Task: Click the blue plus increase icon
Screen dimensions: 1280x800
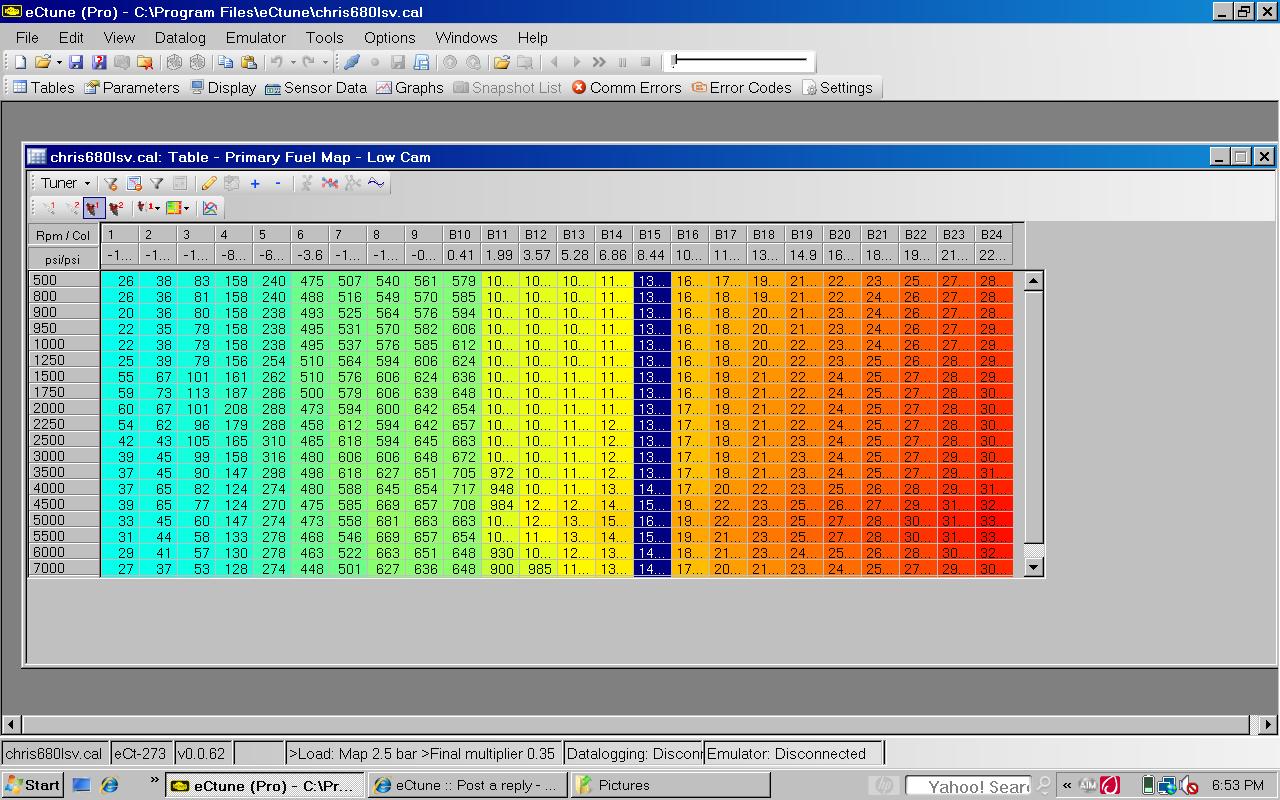Action: (255, 183)
